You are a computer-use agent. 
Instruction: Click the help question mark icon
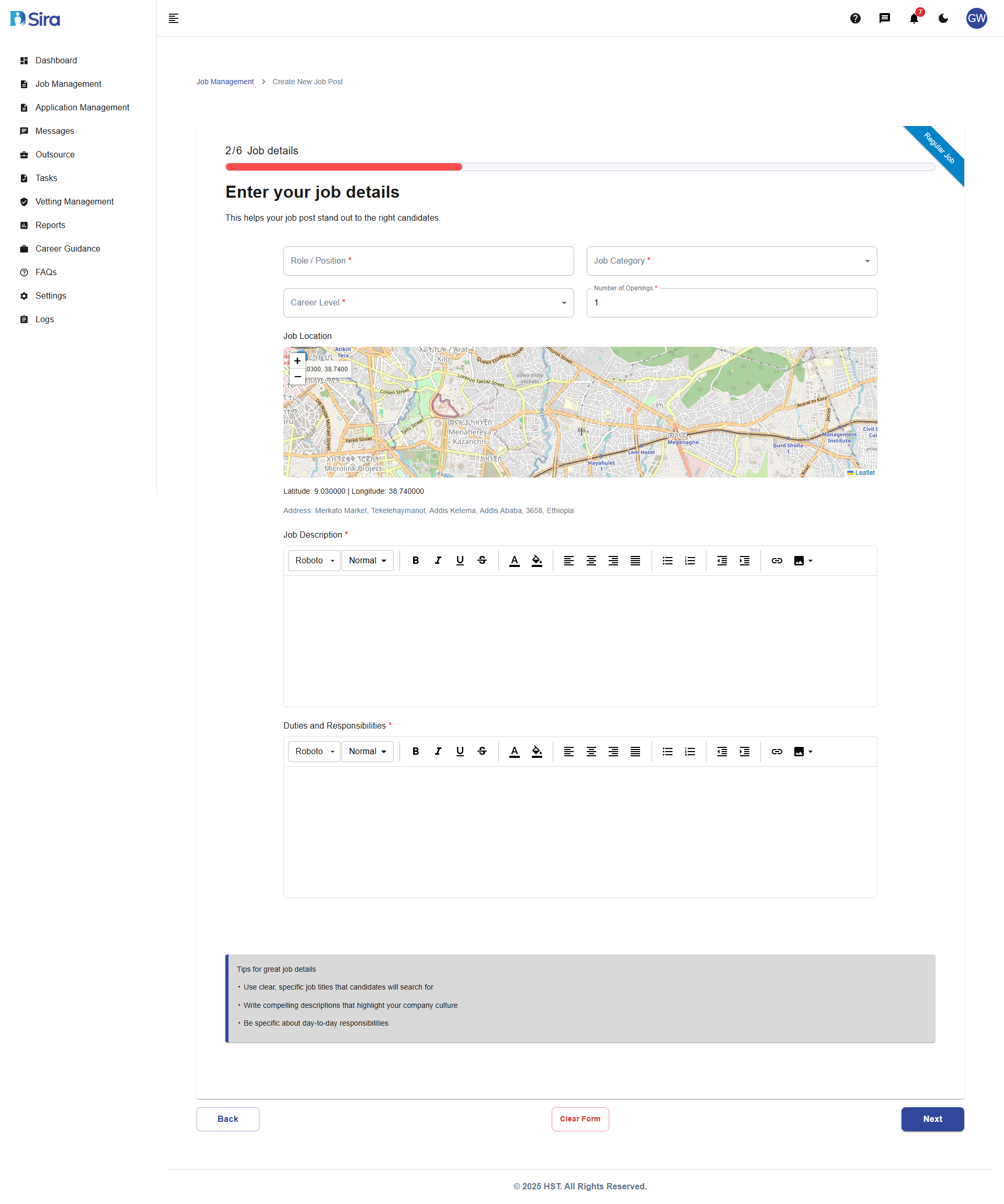[x=855, y=18]
